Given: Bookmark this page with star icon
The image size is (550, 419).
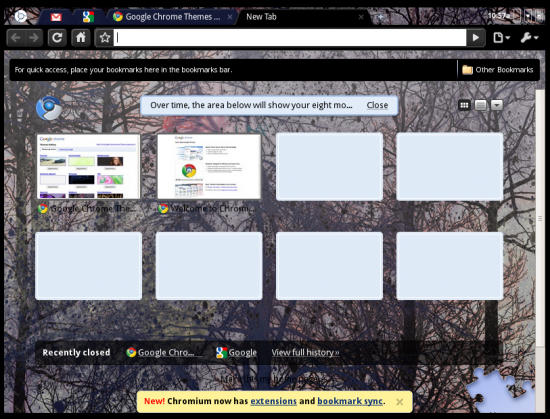Looking at the screenshot, I should [105, 38].
